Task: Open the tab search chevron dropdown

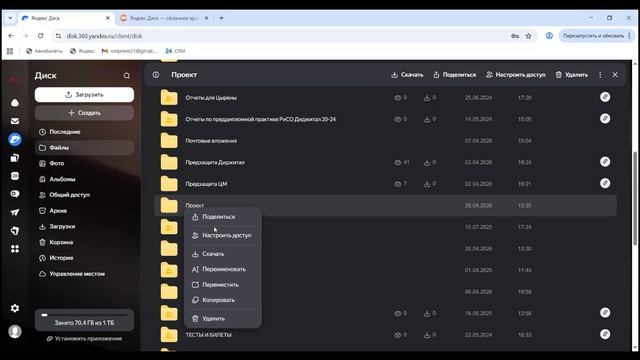Action: click(x=10, y=18)
